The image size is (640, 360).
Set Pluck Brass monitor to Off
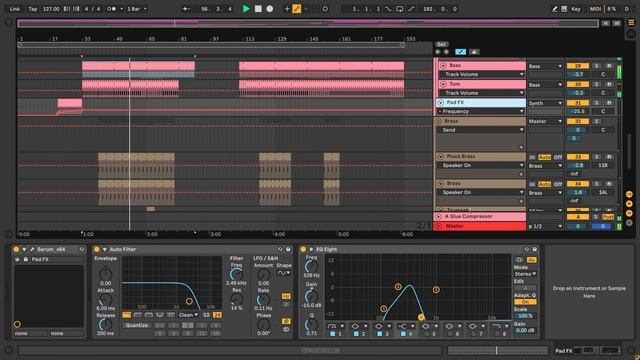click(x=558, y=157)
